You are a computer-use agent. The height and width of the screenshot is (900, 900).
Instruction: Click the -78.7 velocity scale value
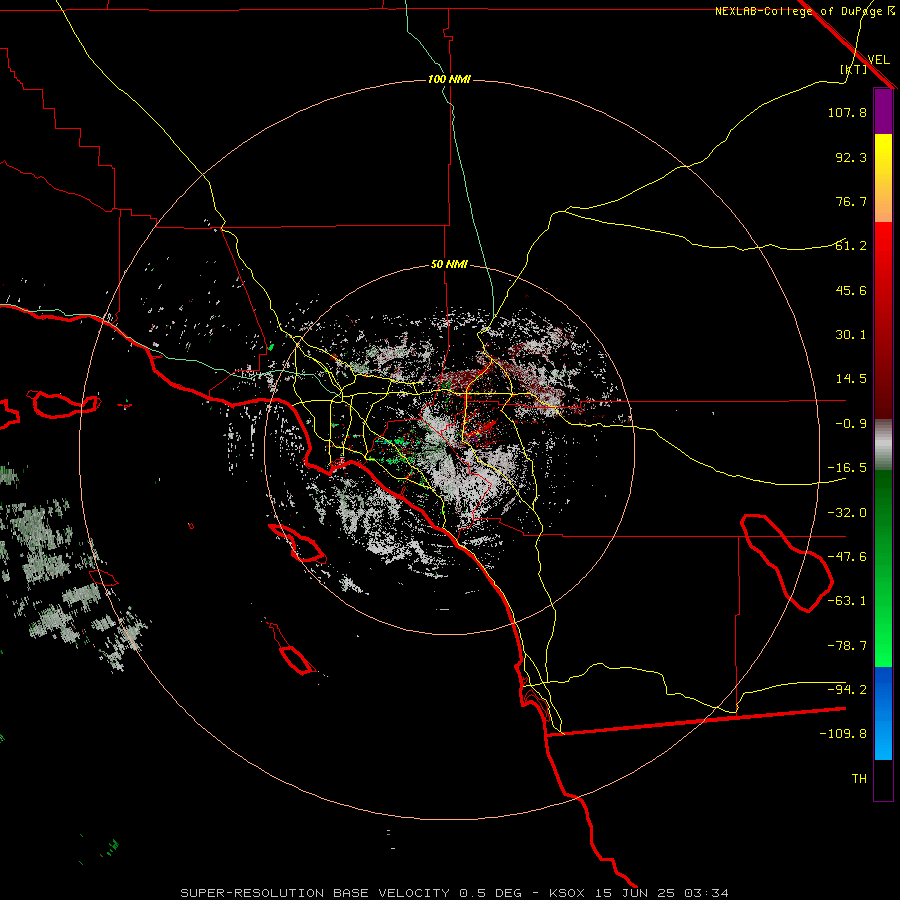click(x=847, y=646)
